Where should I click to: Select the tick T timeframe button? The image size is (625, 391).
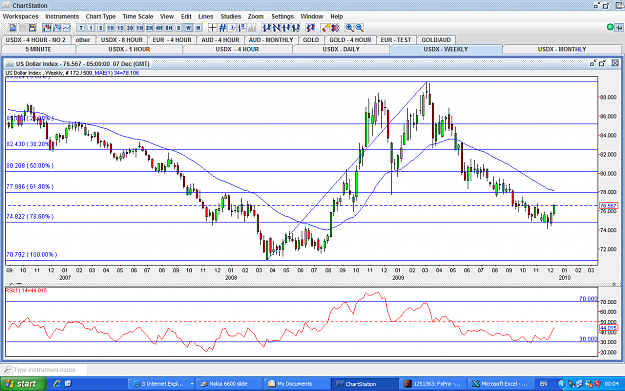(x=81, y=28)
